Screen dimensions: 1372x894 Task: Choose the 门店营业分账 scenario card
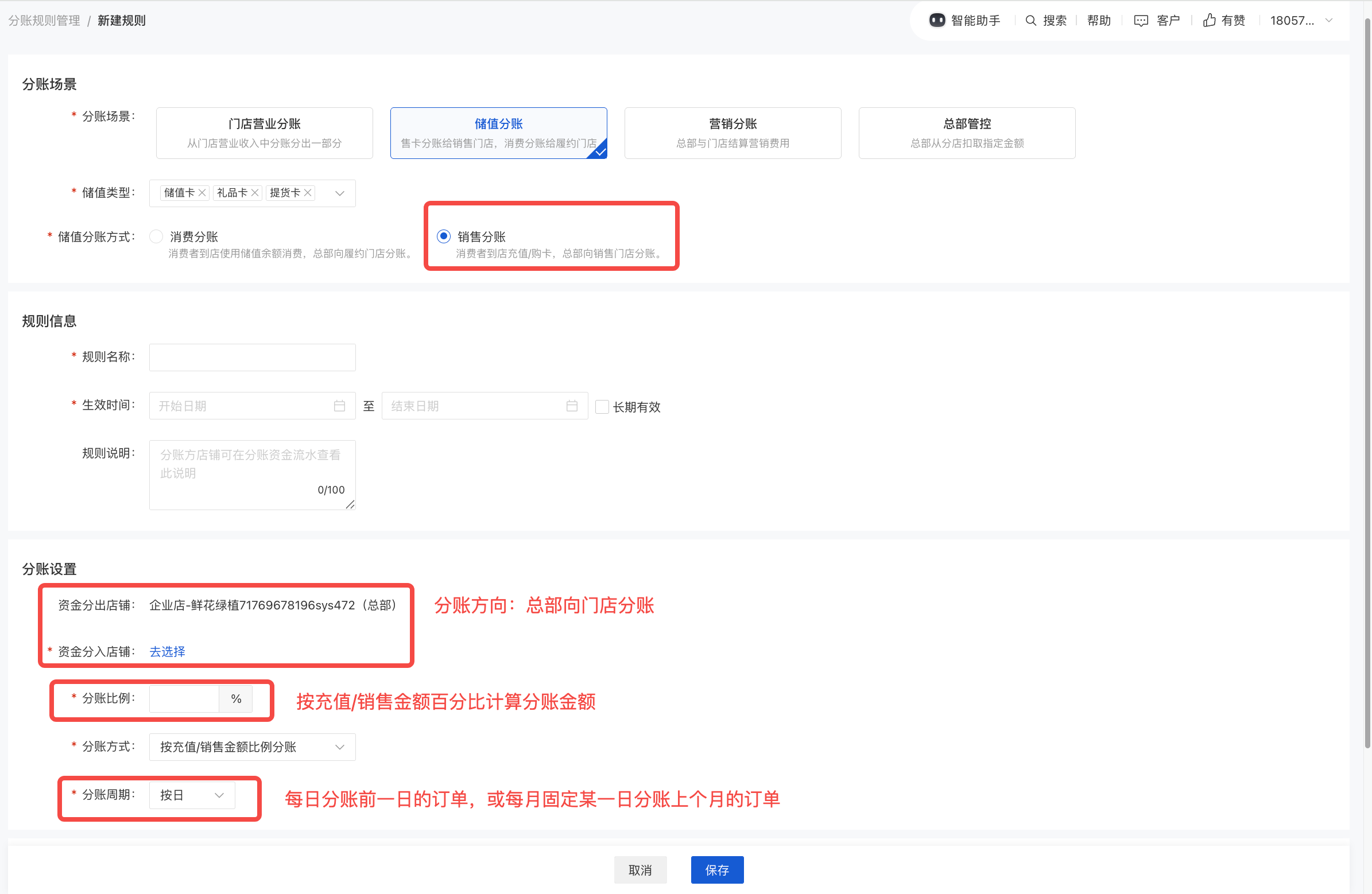pyautogui.click(x=264, y=133)
